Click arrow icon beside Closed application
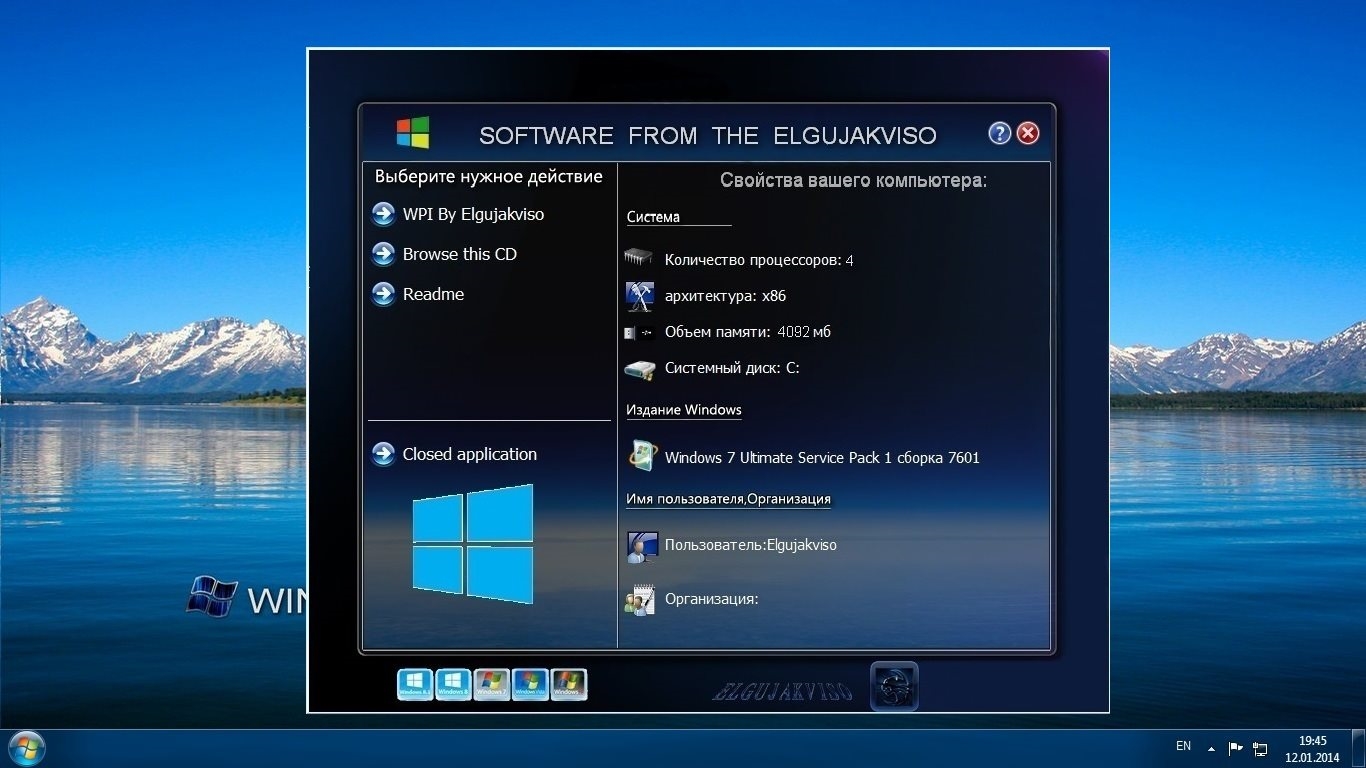1366x768 pixels. pyautogui.click(x=383, y=454)
